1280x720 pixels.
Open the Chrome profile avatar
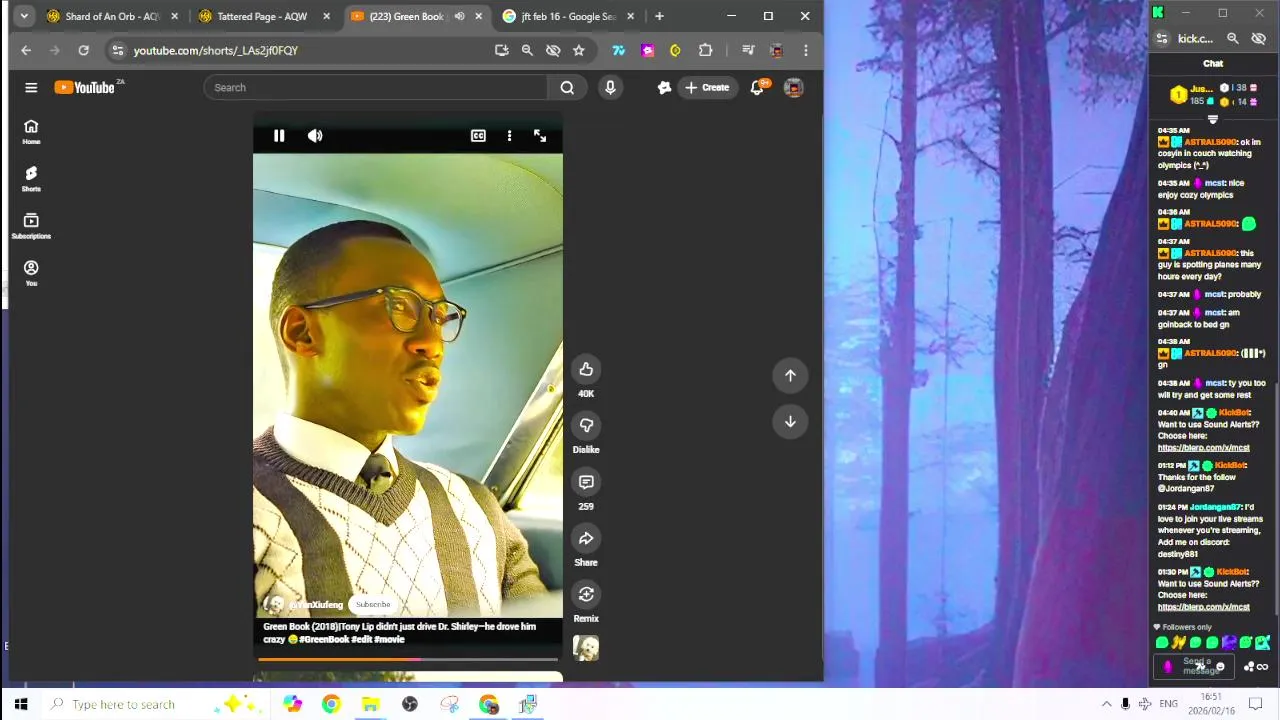tap(777, 50)
